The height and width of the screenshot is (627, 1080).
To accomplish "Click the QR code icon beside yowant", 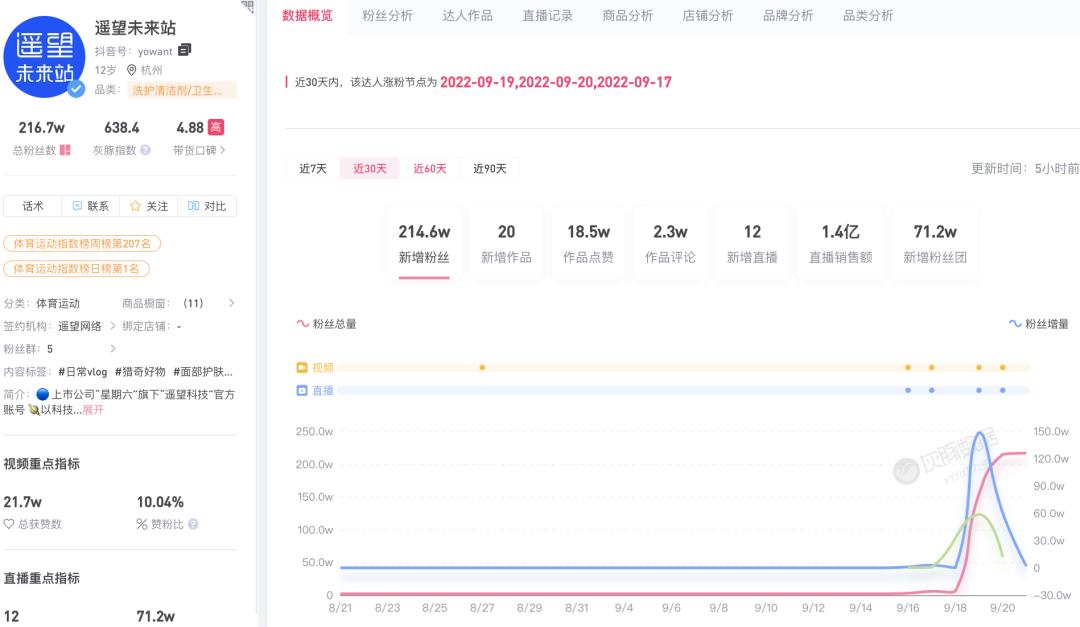I will pos(184,50).
